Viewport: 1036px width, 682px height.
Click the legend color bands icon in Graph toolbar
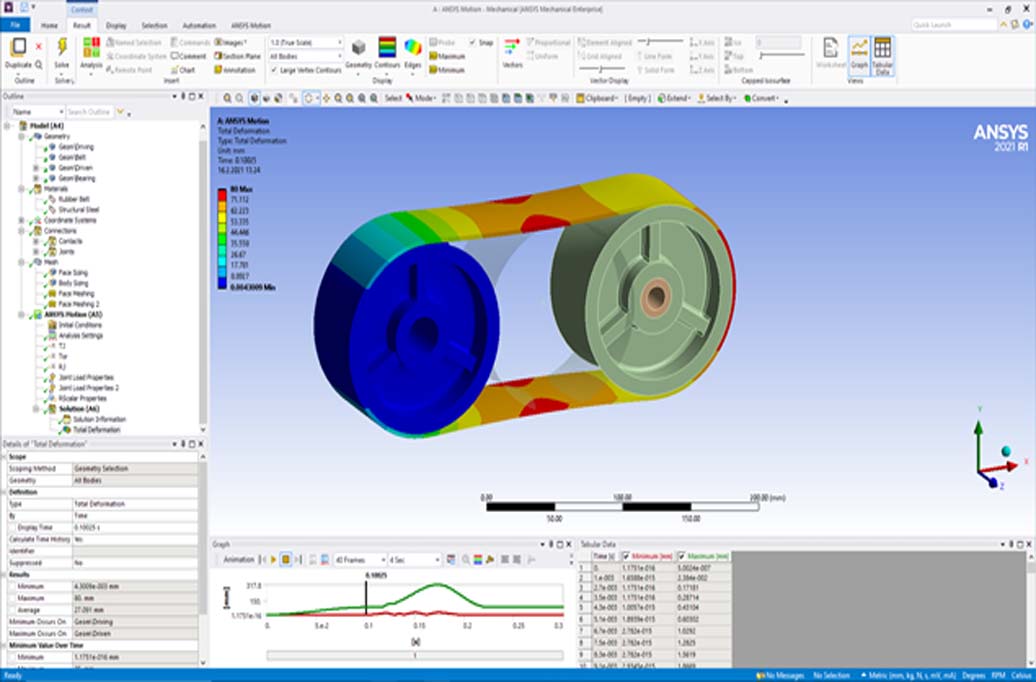coord(478,560)
